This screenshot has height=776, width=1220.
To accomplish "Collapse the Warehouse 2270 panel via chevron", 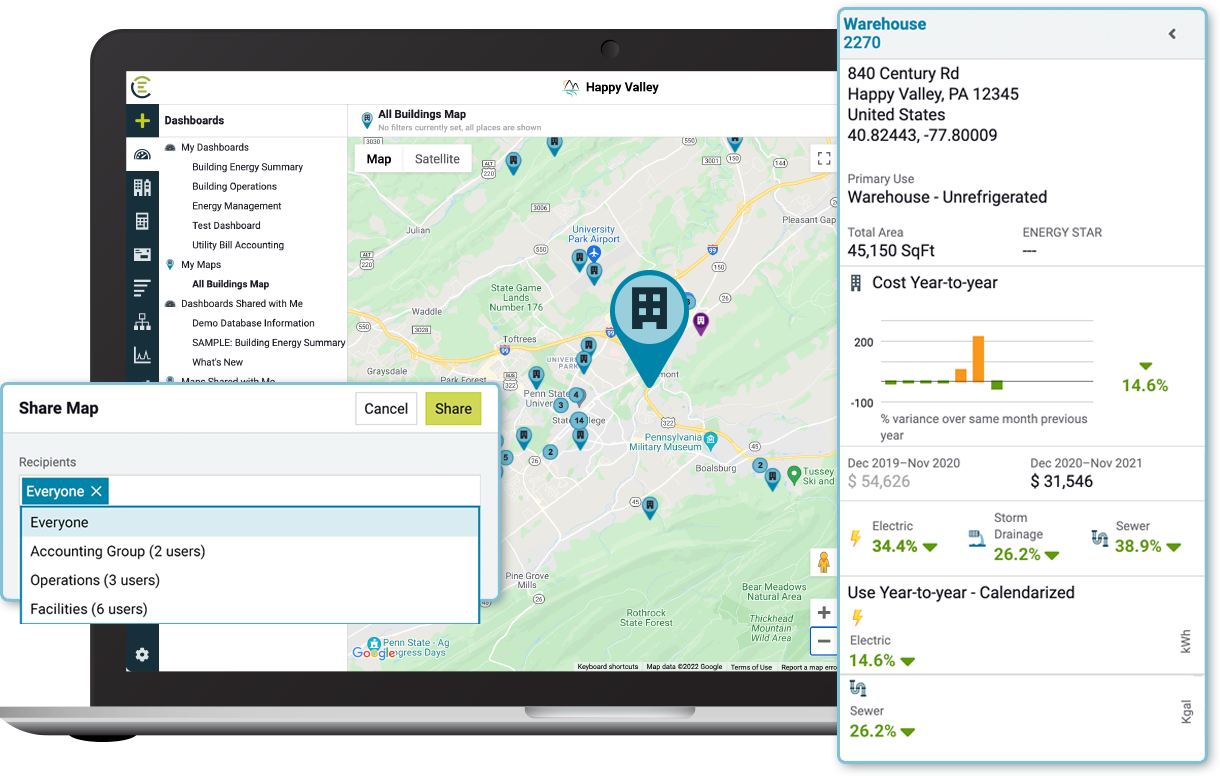I will [1172, 33].
